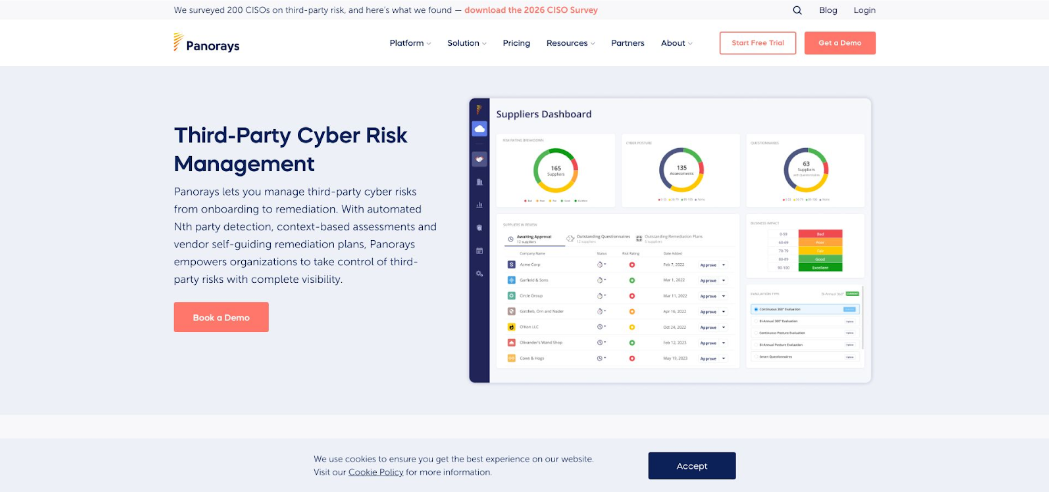Click the Acme Corp company logo icon
The height and width of the screenshot is (492, 1049).
(x=512, y=264)
